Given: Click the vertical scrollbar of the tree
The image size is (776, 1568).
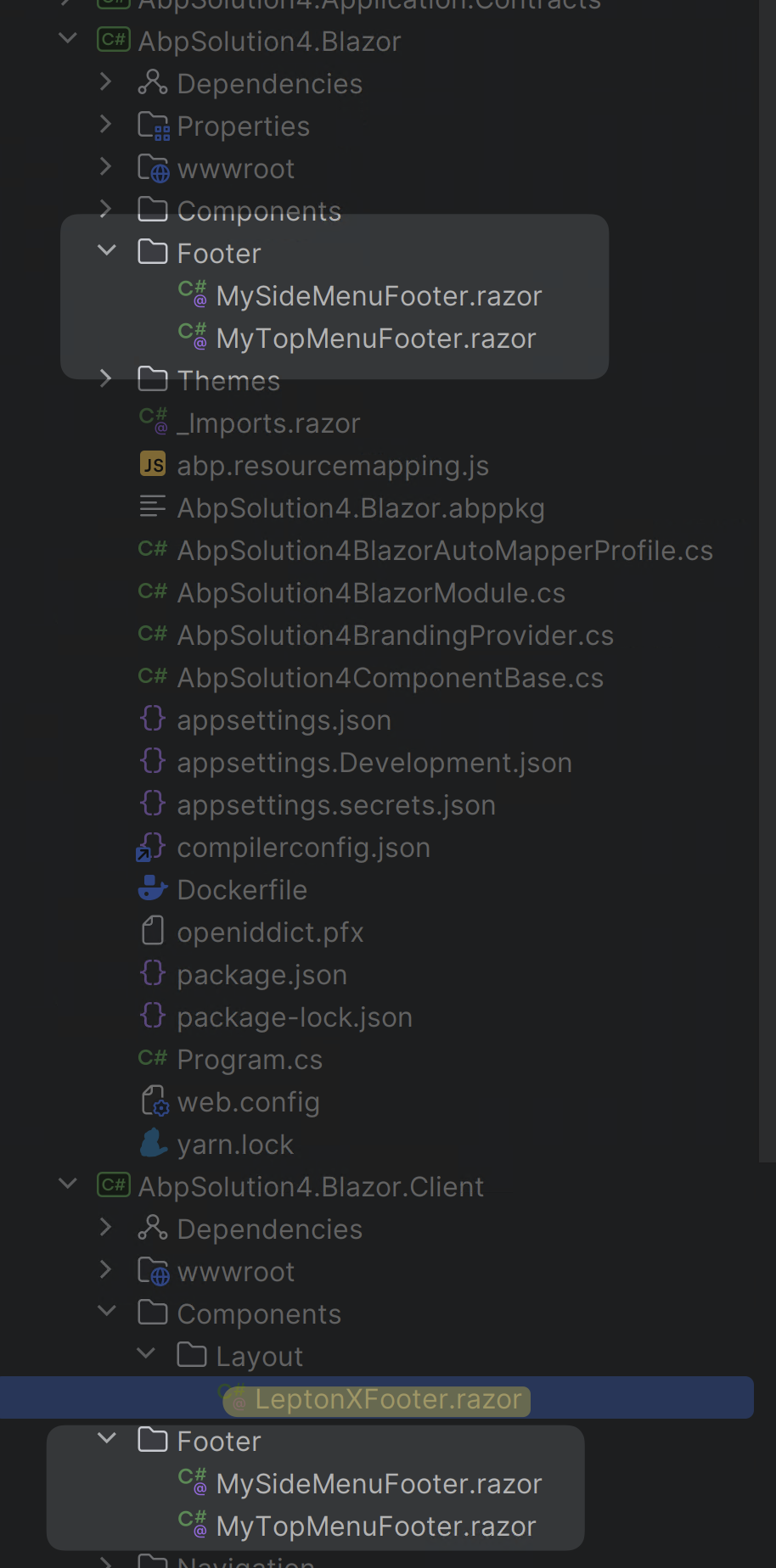Looking at the screenshot, I should click(767, 594).
